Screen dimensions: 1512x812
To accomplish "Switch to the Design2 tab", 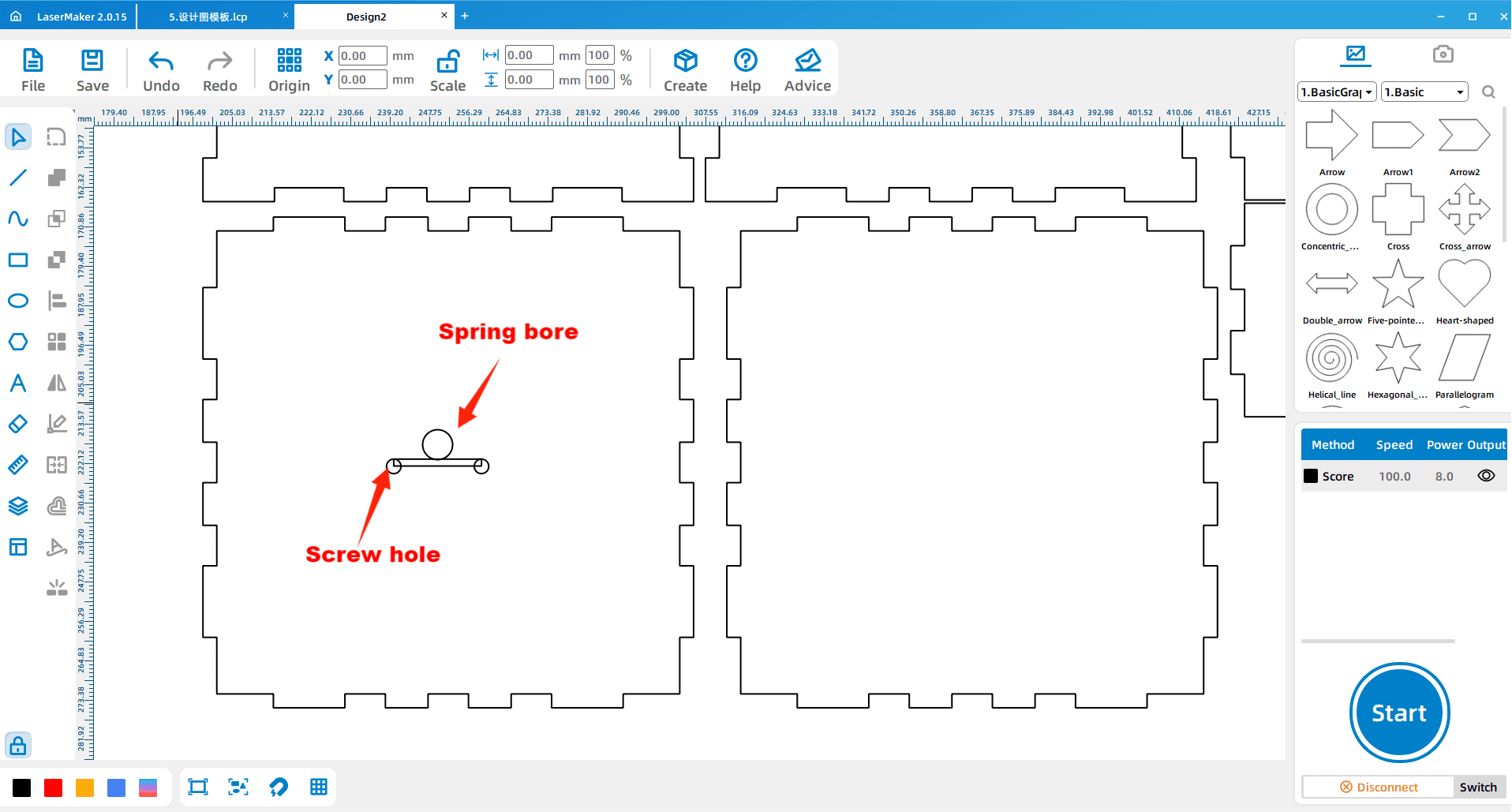I will [x=366, y=17].
